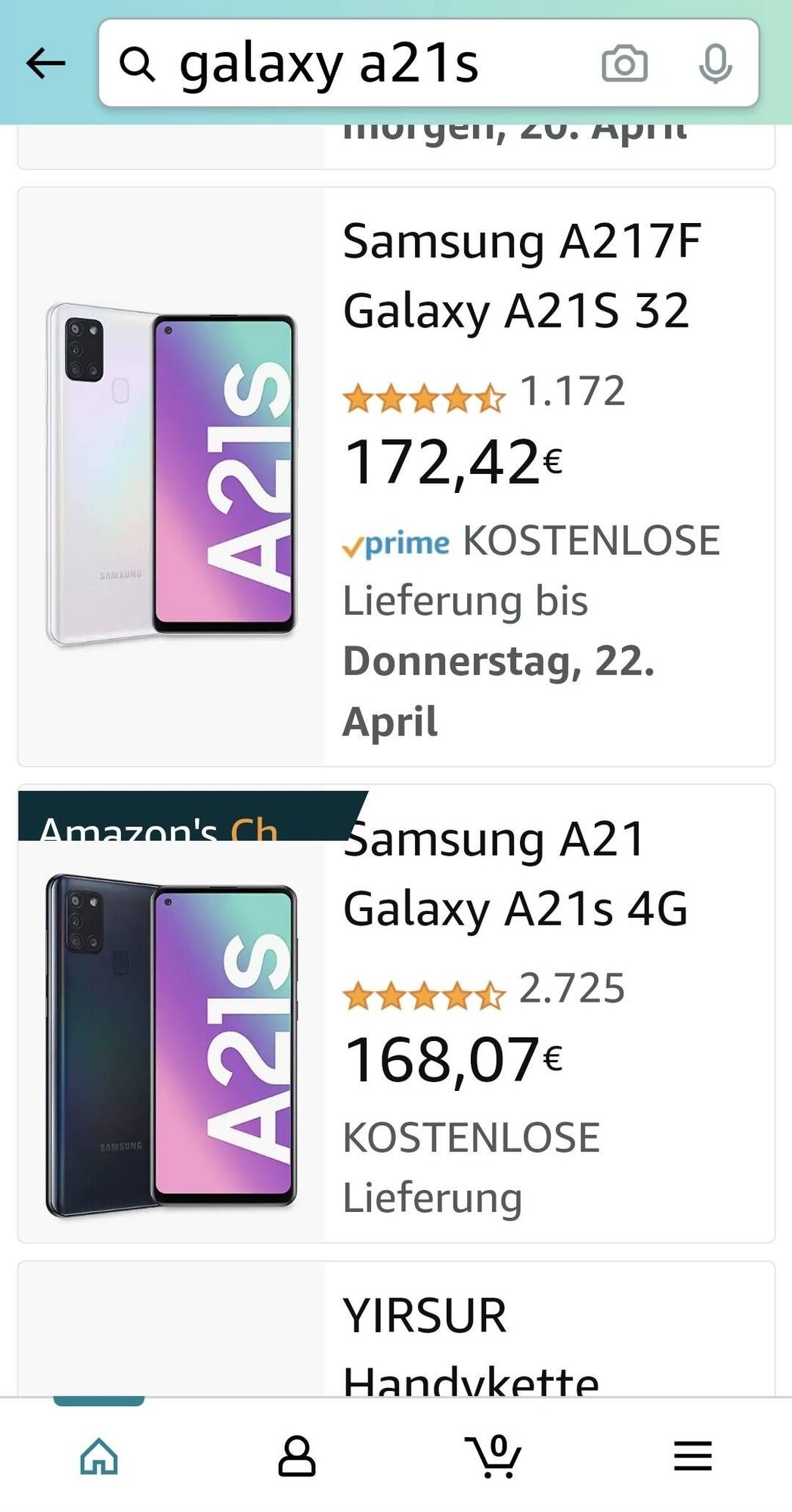Click search field containing galaxy a21s
792x1512 pixels.
[x=428, y=63]
